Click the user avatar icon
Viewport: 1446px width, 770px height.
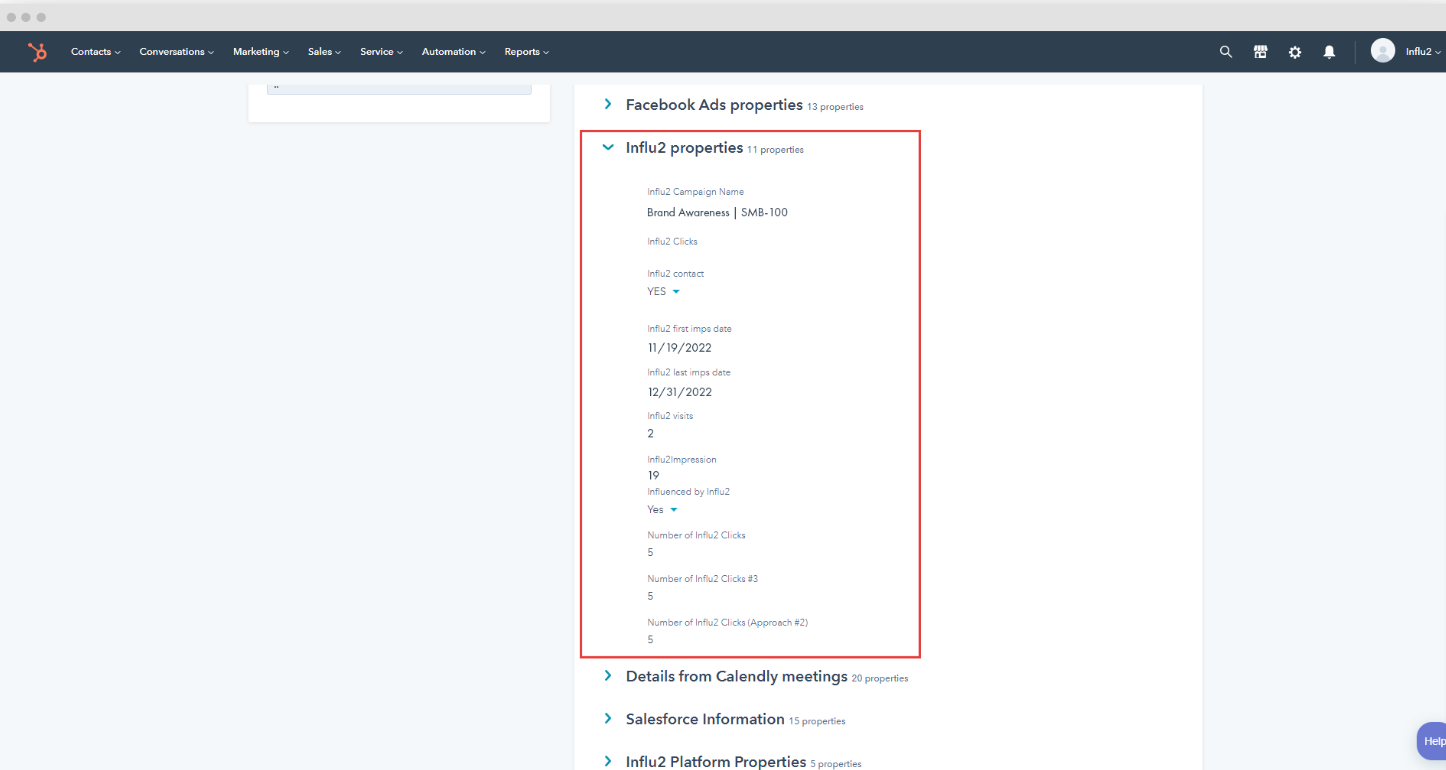click(1383, 51)
